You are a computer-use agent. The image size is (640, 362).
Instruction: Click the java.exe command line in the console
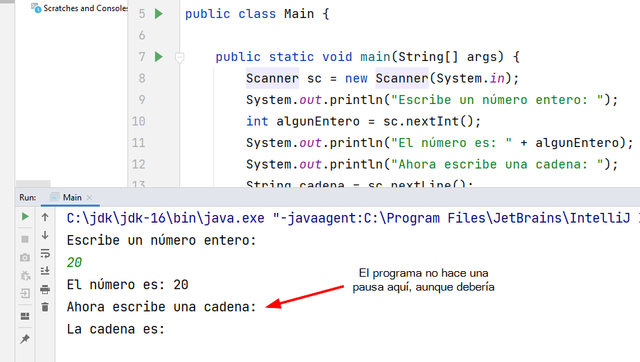[352, 218]
